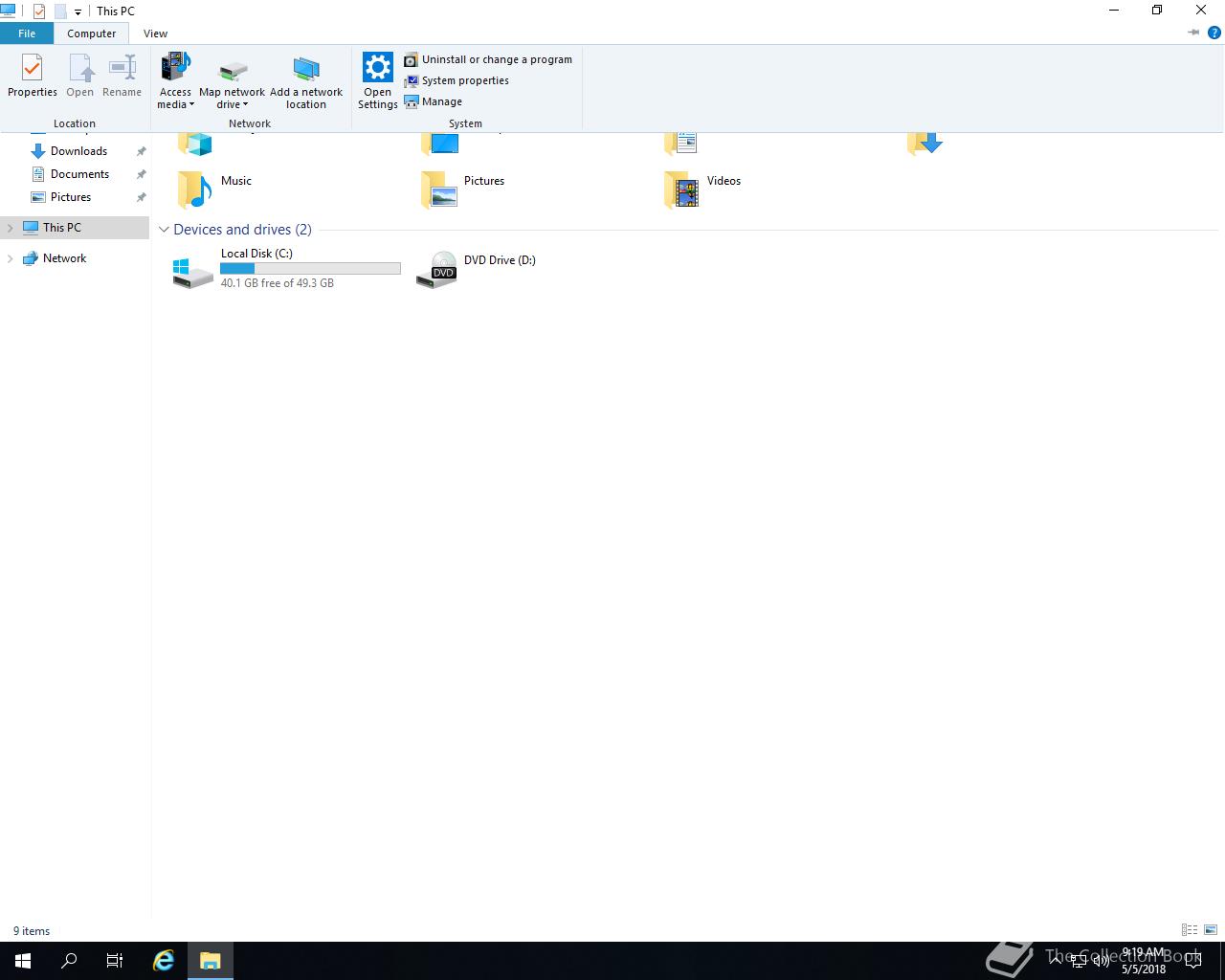Open the File menu tab
The width and height of the screenshot is (1225, 980).
point(27,33)
